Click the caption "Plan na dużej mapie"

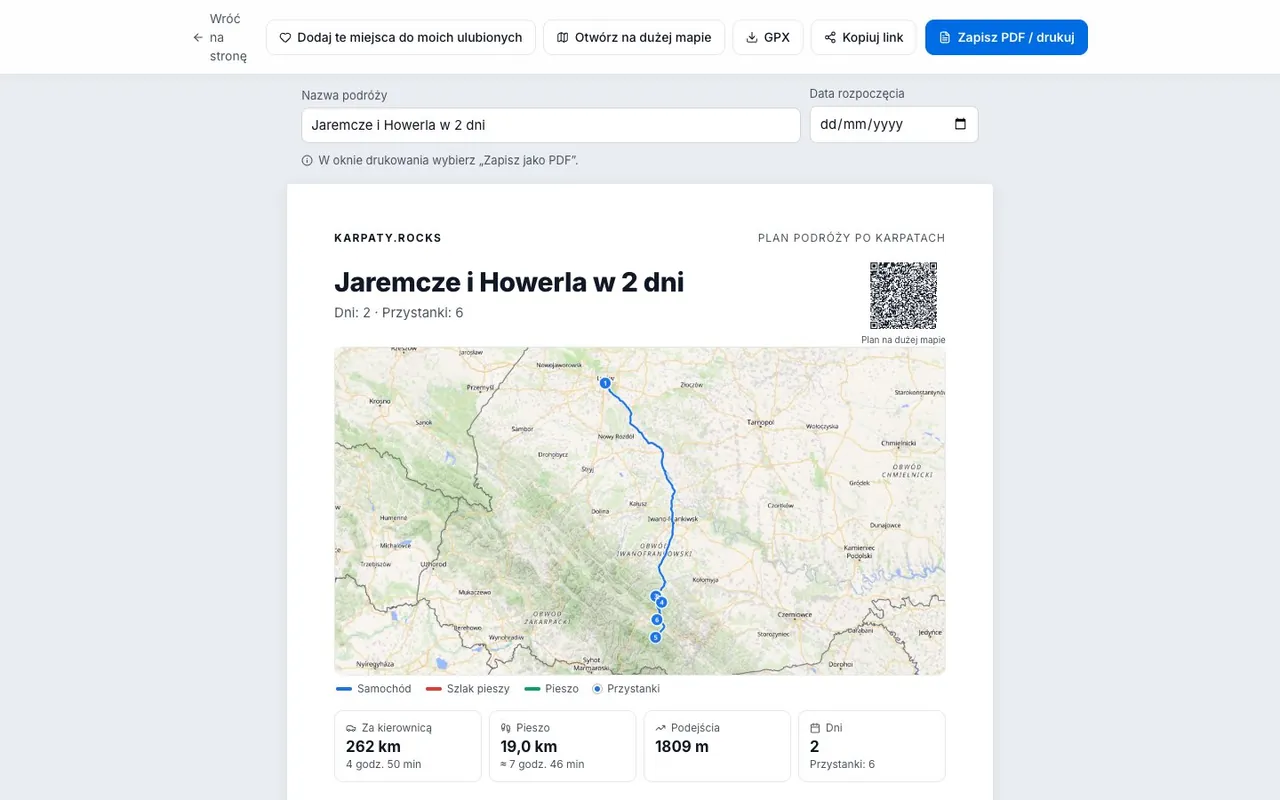click(903, 340)
